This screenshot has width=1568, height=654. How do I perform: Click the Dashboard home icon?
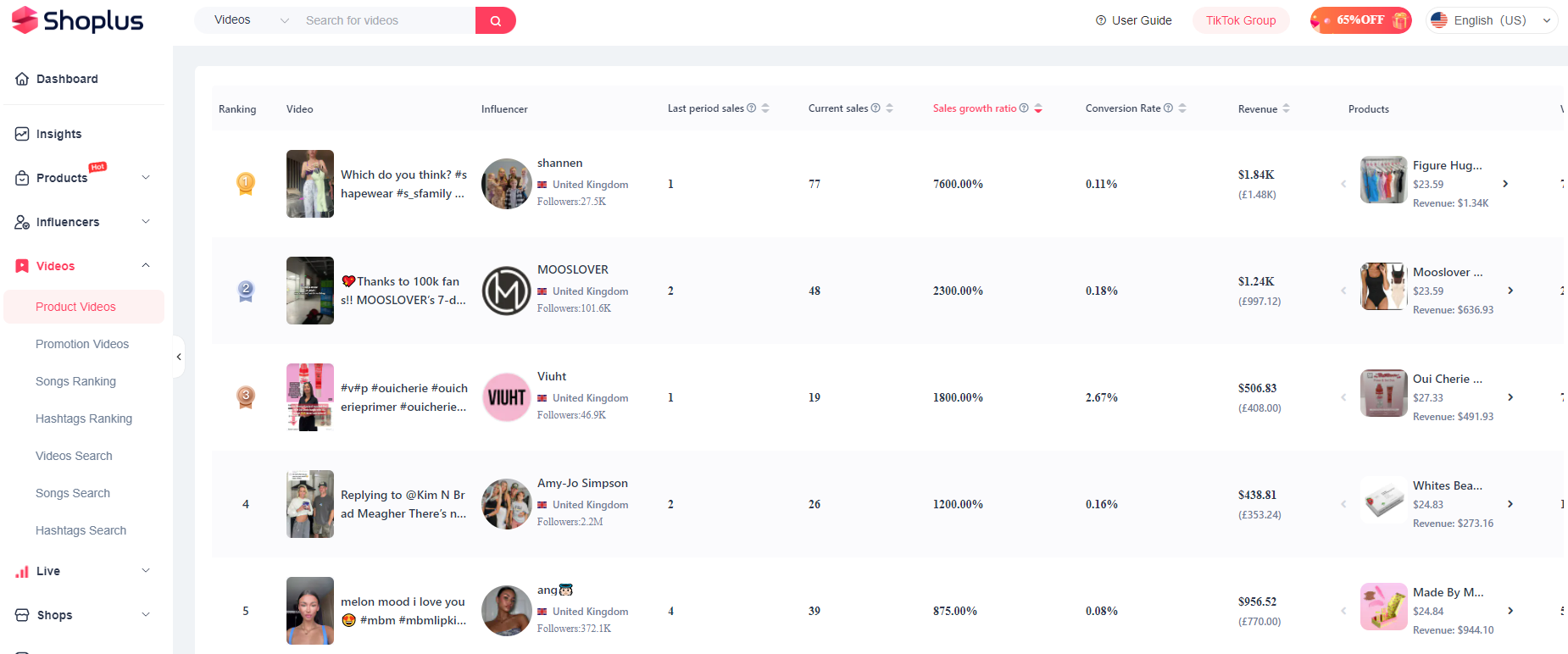point(22,79)
